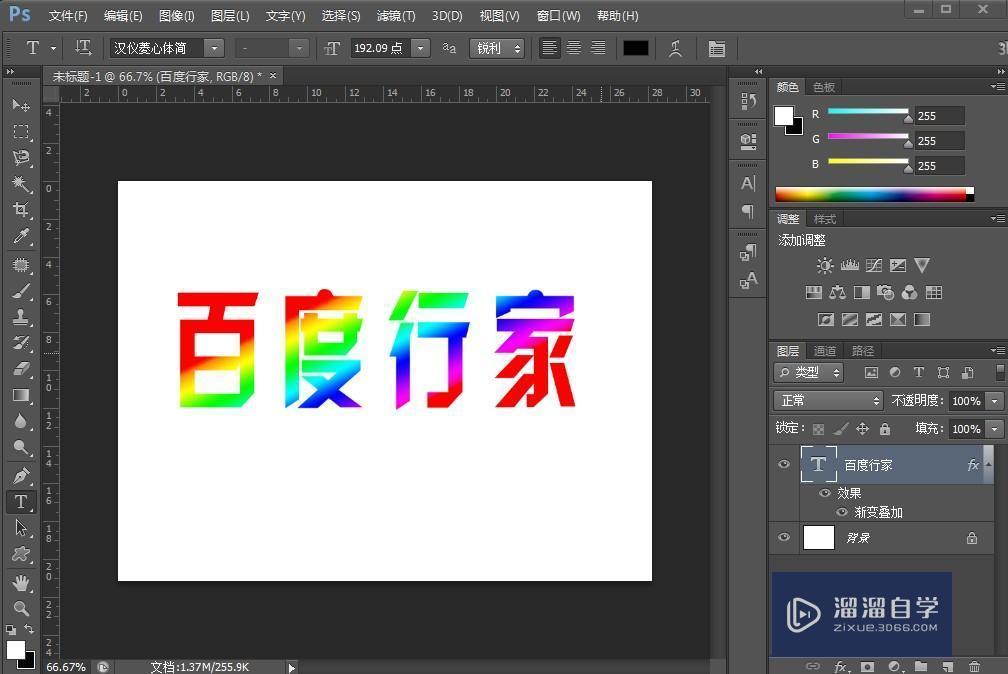The width and height of the screenshot is (1008, 674).
Task: Click the Create warped text icon
Action: click(675, 48)
